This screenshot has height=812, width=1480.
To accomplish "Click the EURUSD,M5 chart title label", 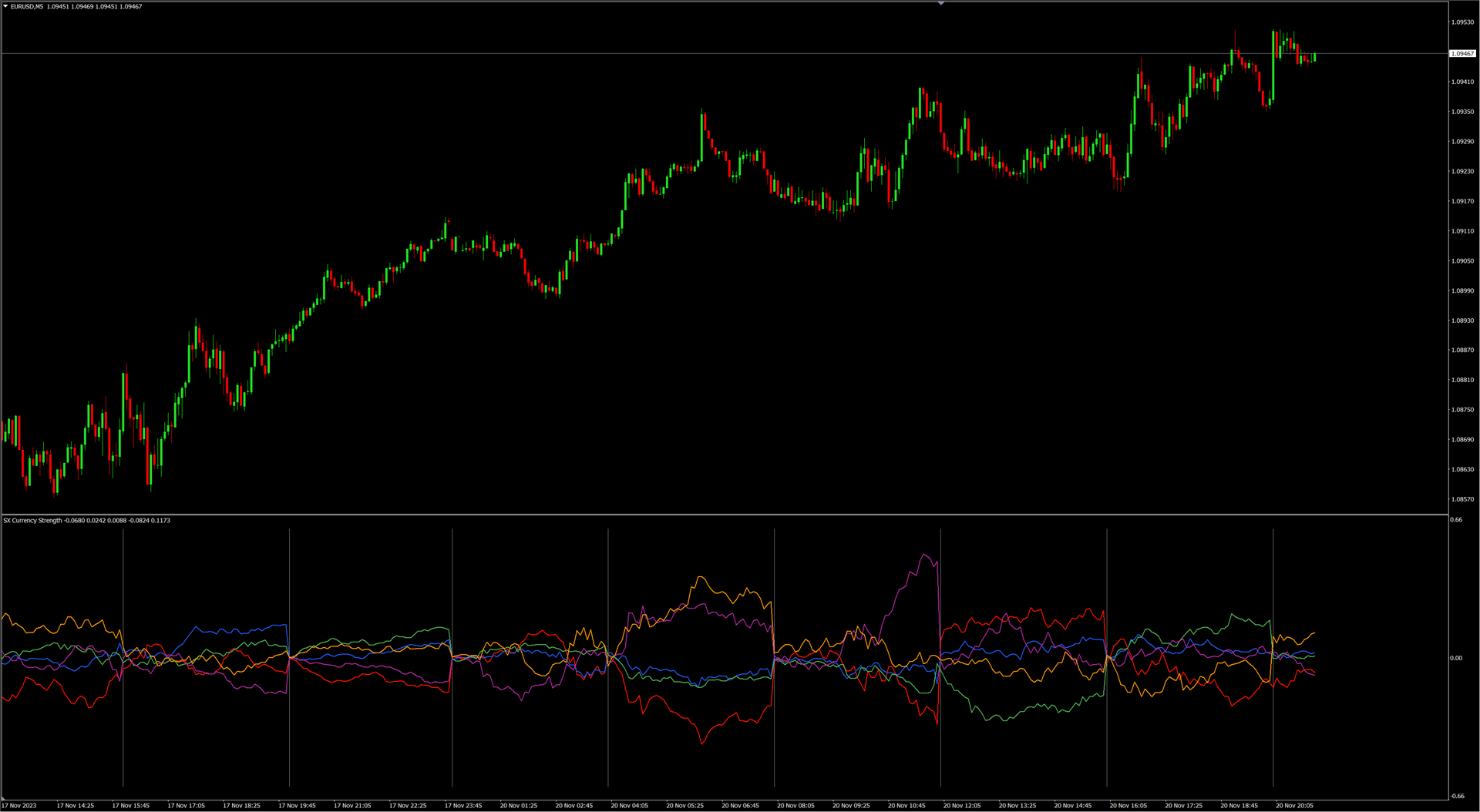I will [x=27, y=6].
